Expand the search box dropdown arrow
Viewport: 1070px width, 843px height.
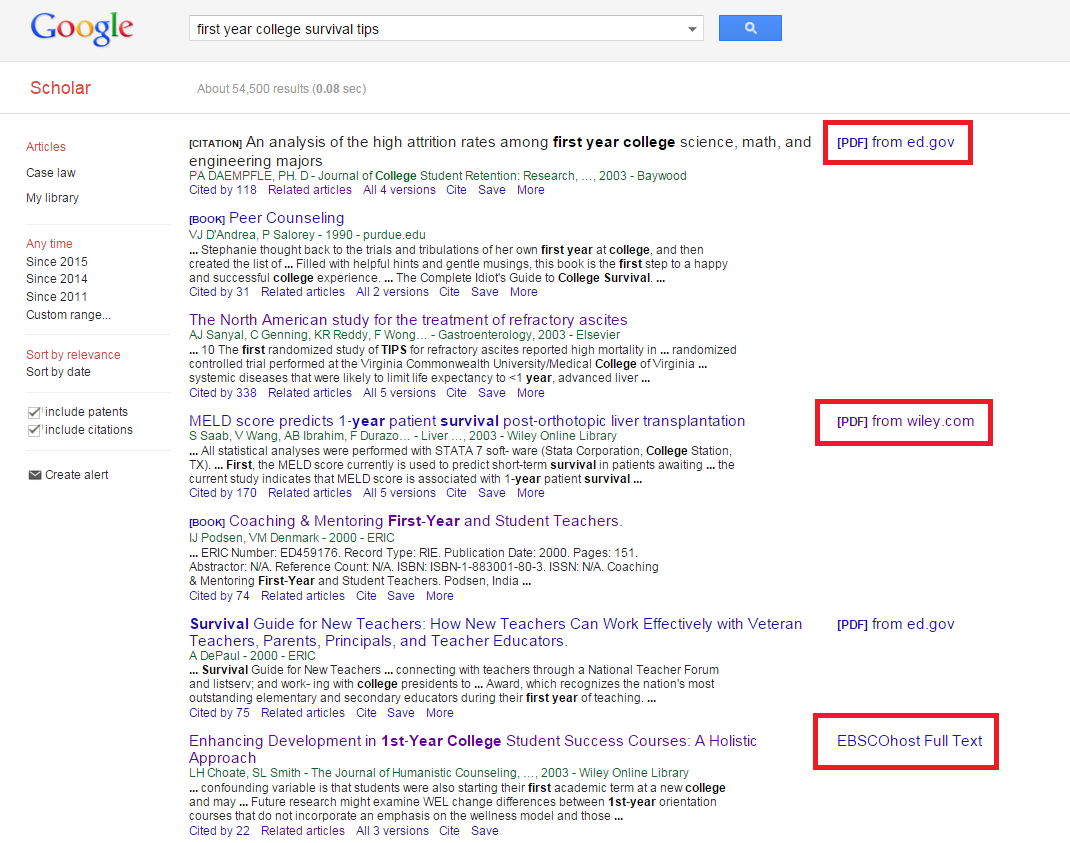point(692,29)
